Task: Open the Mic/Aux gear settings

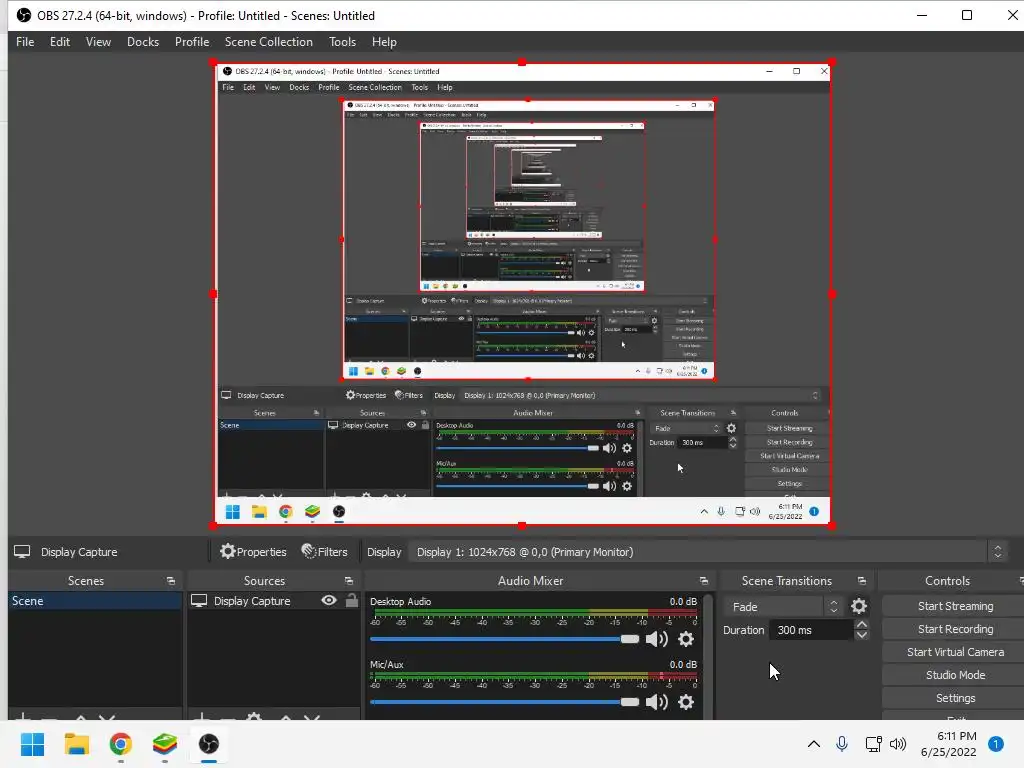Action: tap(686, 702)
